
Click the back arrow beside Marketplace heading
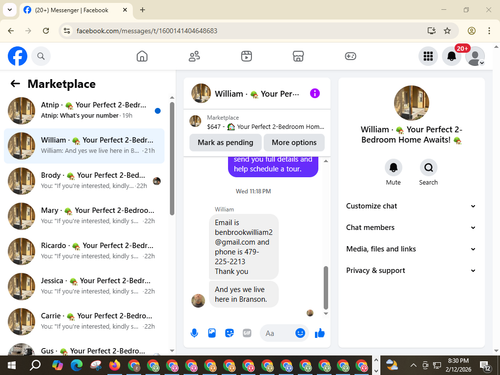[15, 84]
